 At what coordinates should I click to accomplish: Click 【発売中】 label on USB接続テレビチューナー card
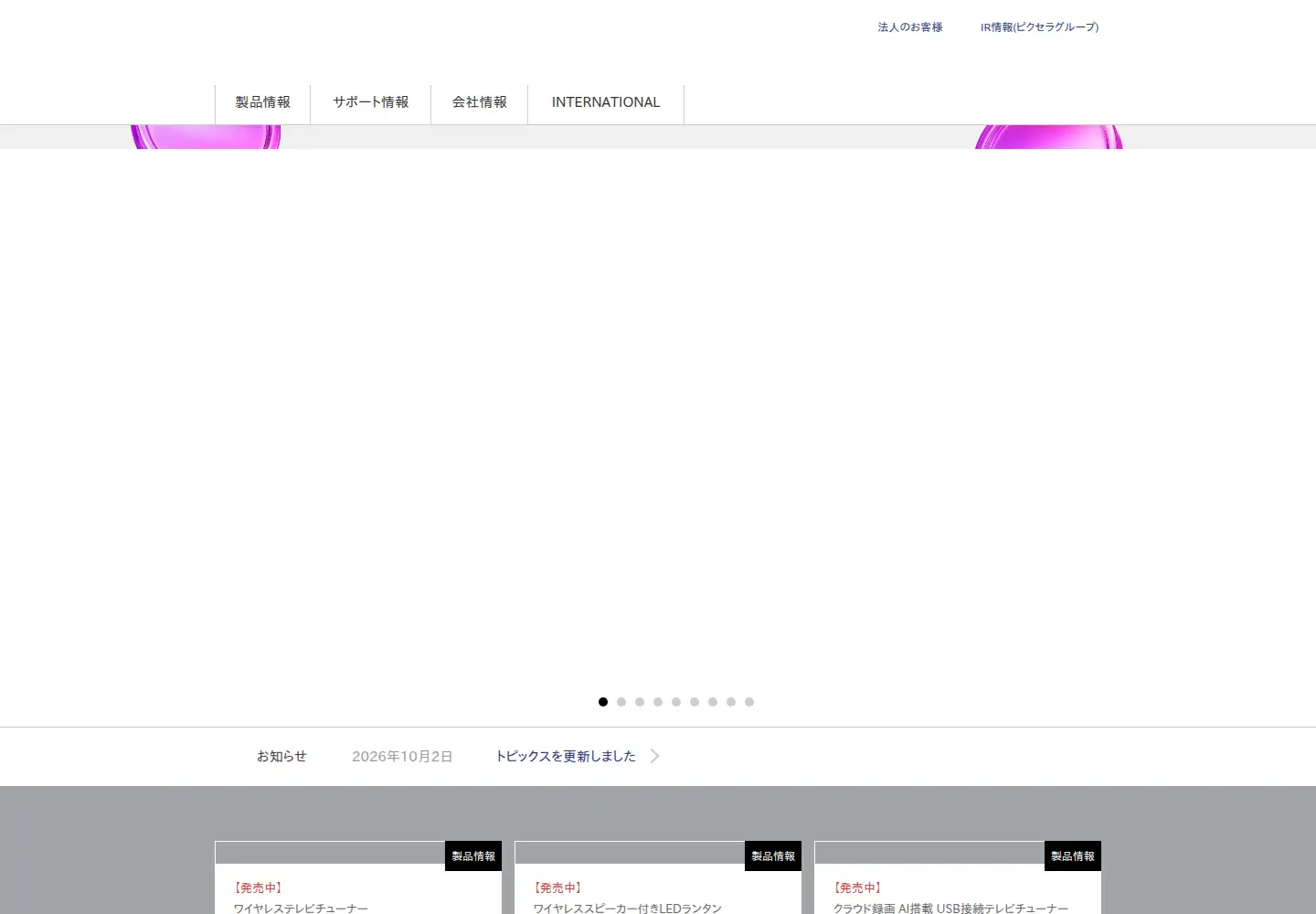pyautogui.click(x=858, y=887)
